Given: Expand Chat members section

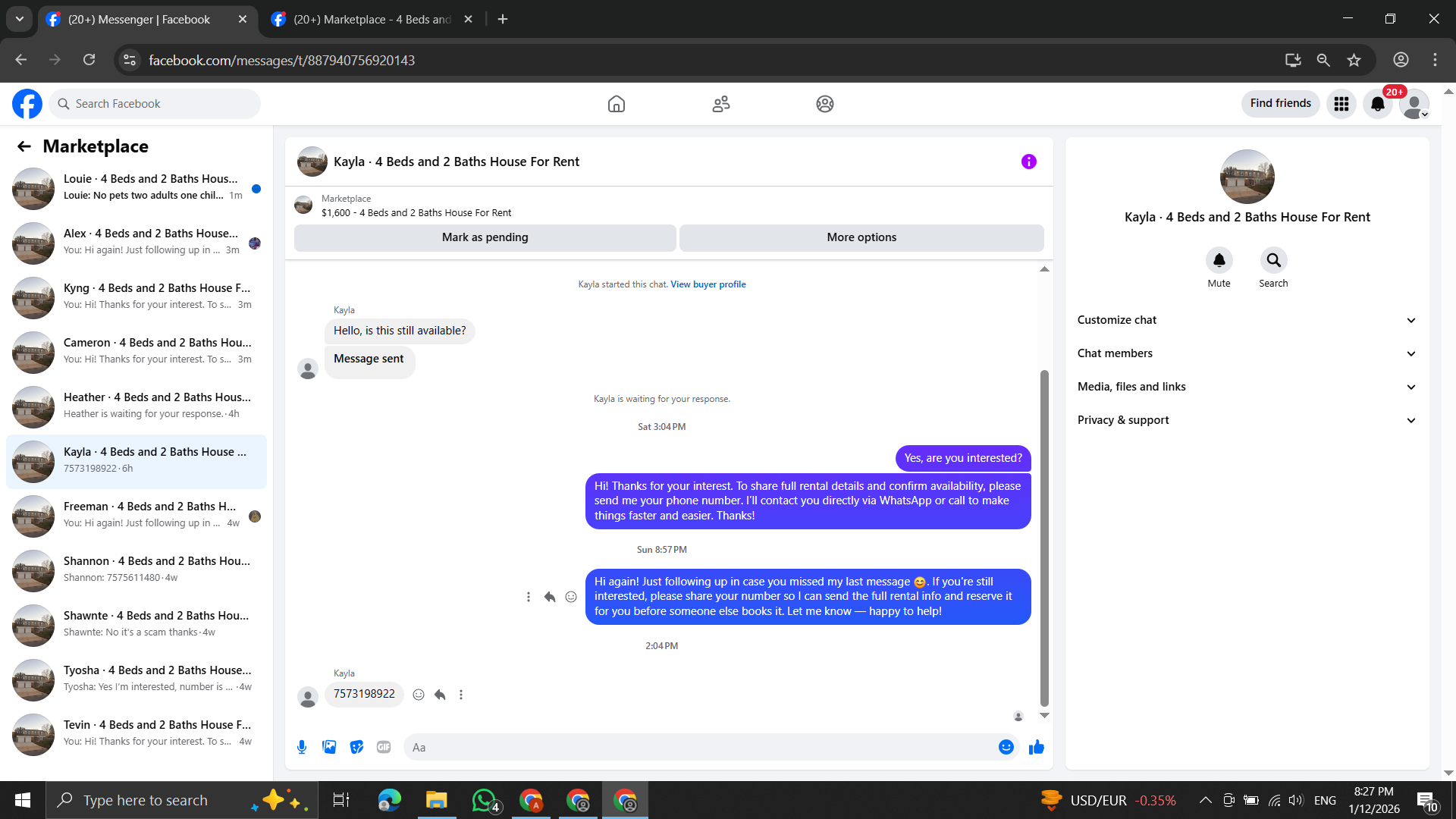Looking at the screenshot, I should (x=1247, y=353).
